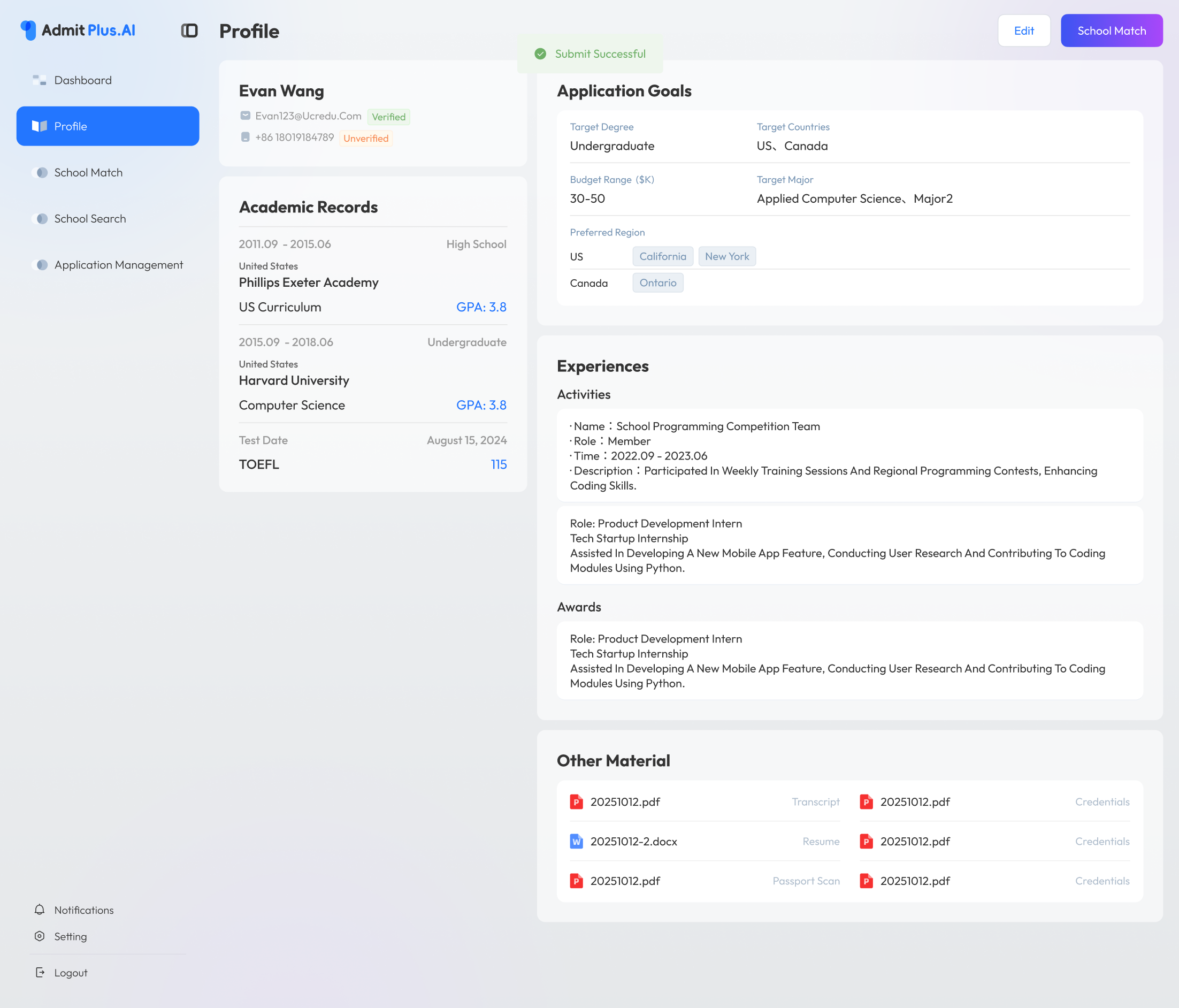1179x1008 pixels.
Task: Open the Word docx resume file icon
Action: click(576, 841)
